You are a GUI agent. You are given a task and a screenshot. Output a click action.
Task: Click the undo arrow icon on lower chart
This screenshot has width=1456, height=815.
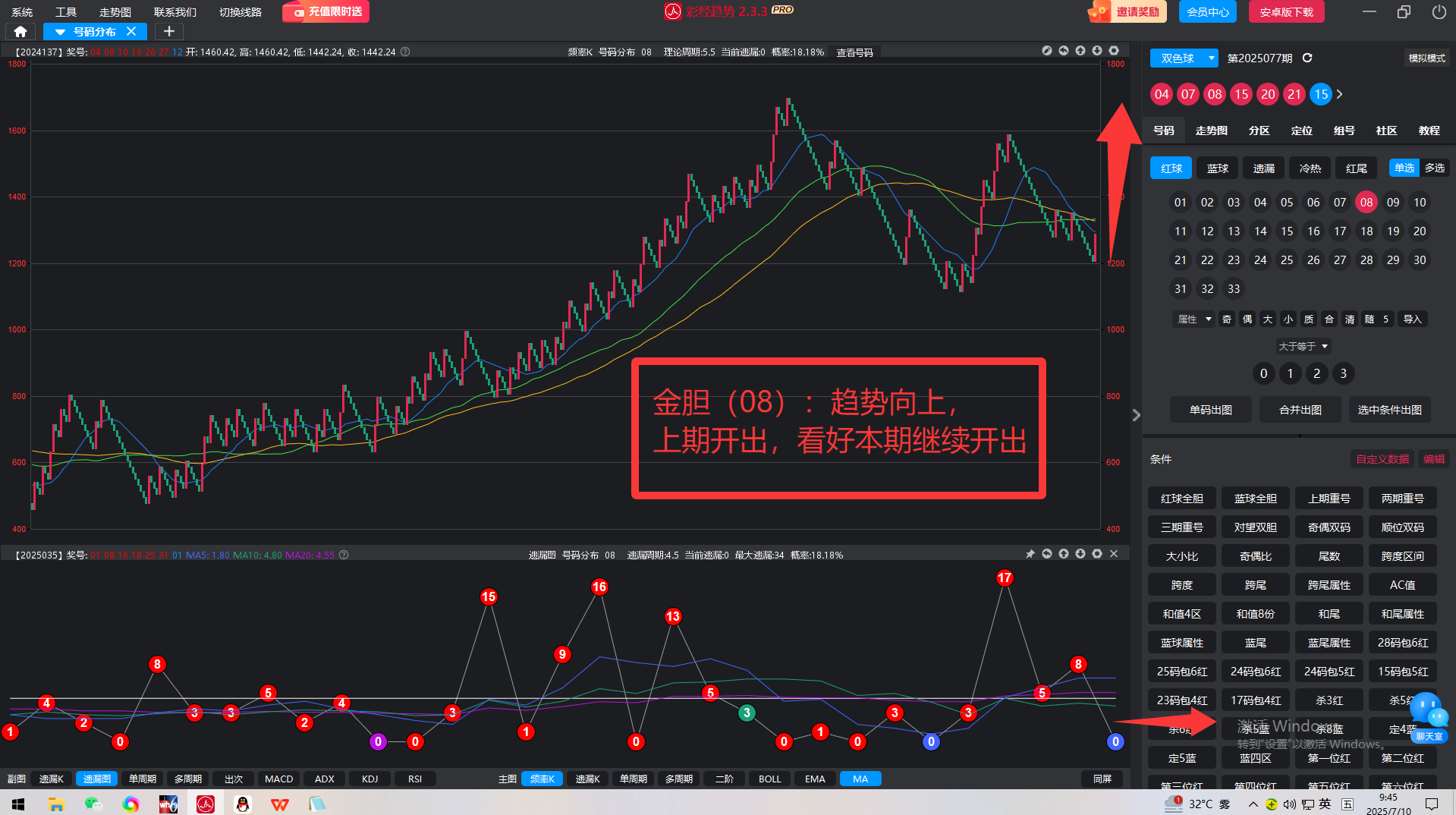click(1047, 554)
